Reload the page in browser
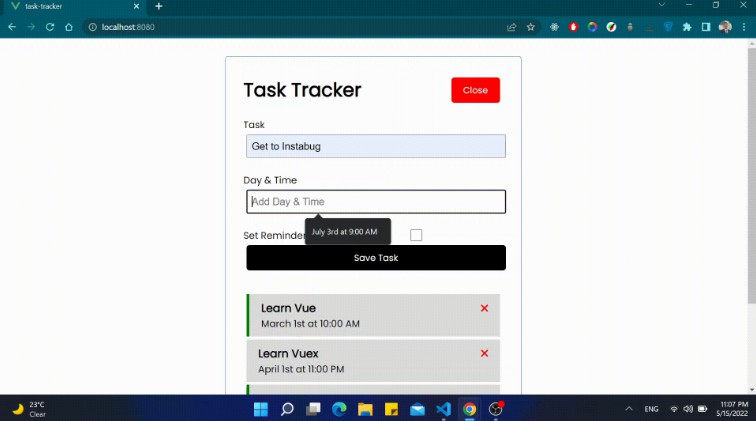The image size is (756, 421). [50, 27]
